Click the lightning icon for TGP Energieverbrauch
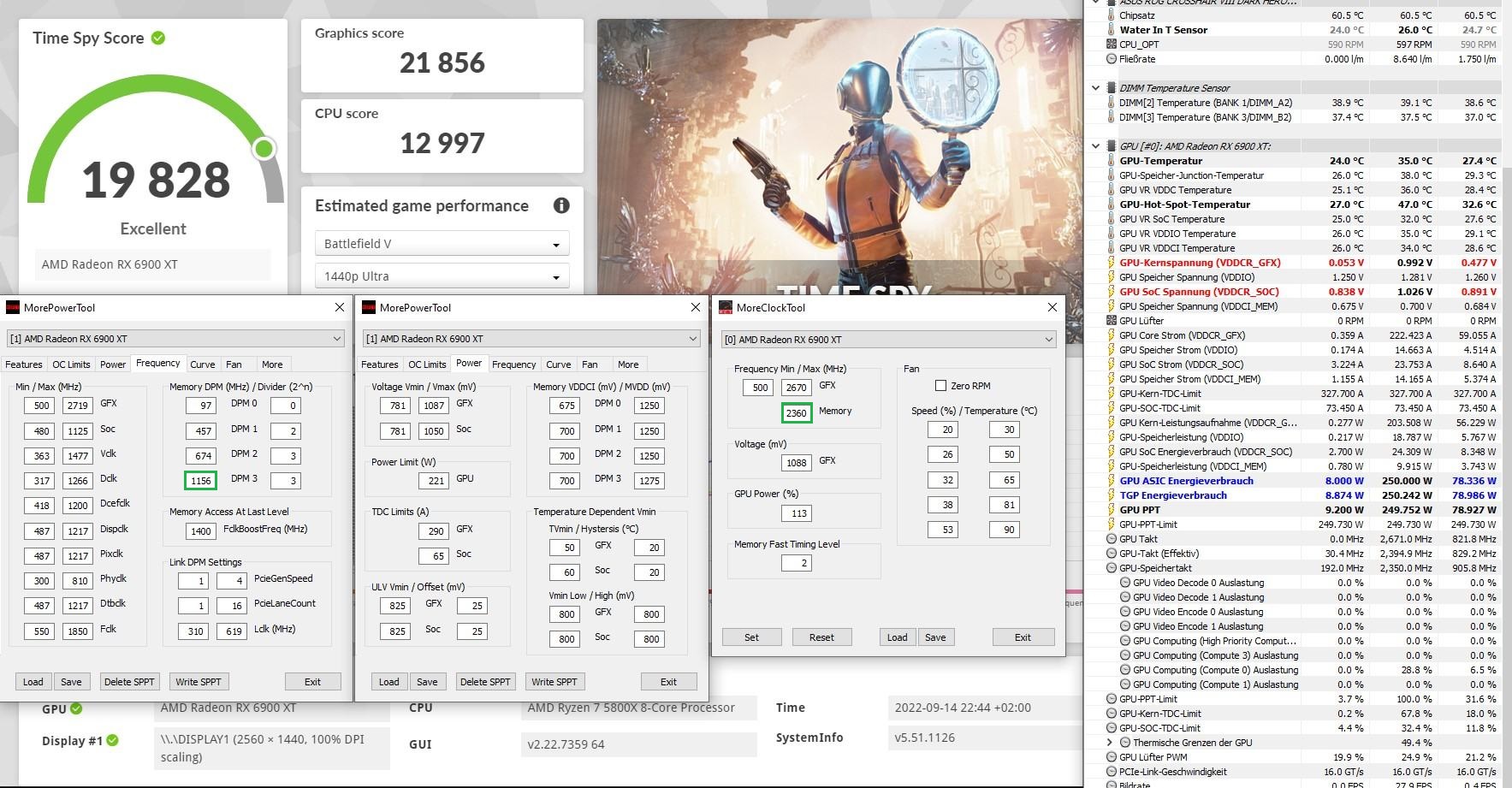Screen dimensions: 1512x788 (1112, 495)
